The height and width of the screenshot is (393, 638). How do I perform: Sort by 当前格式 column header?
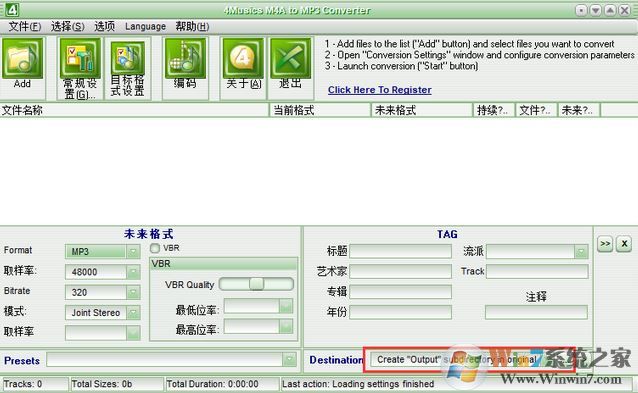[320, 110]
